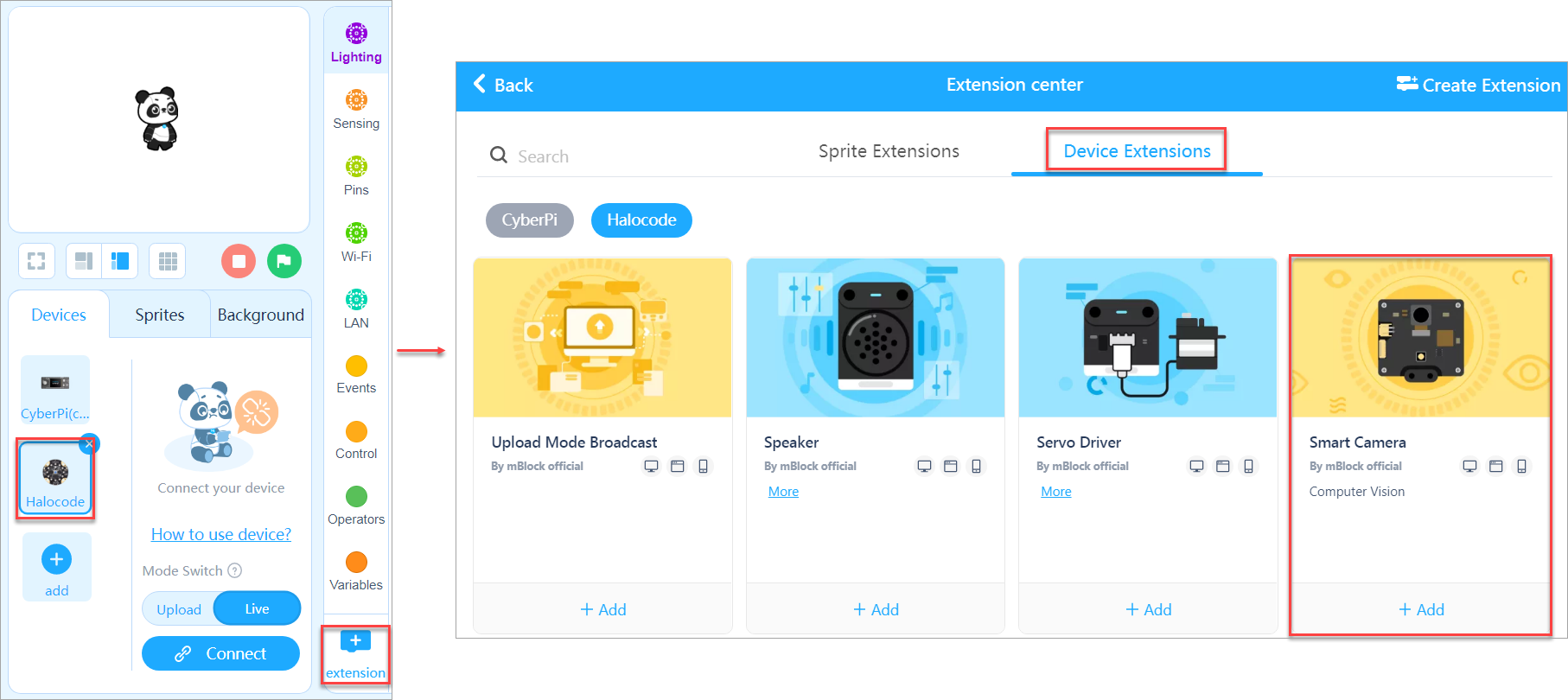Open More link under Servo Driver
Screen dimensions: 1568x700
[x=1055, y=492]
